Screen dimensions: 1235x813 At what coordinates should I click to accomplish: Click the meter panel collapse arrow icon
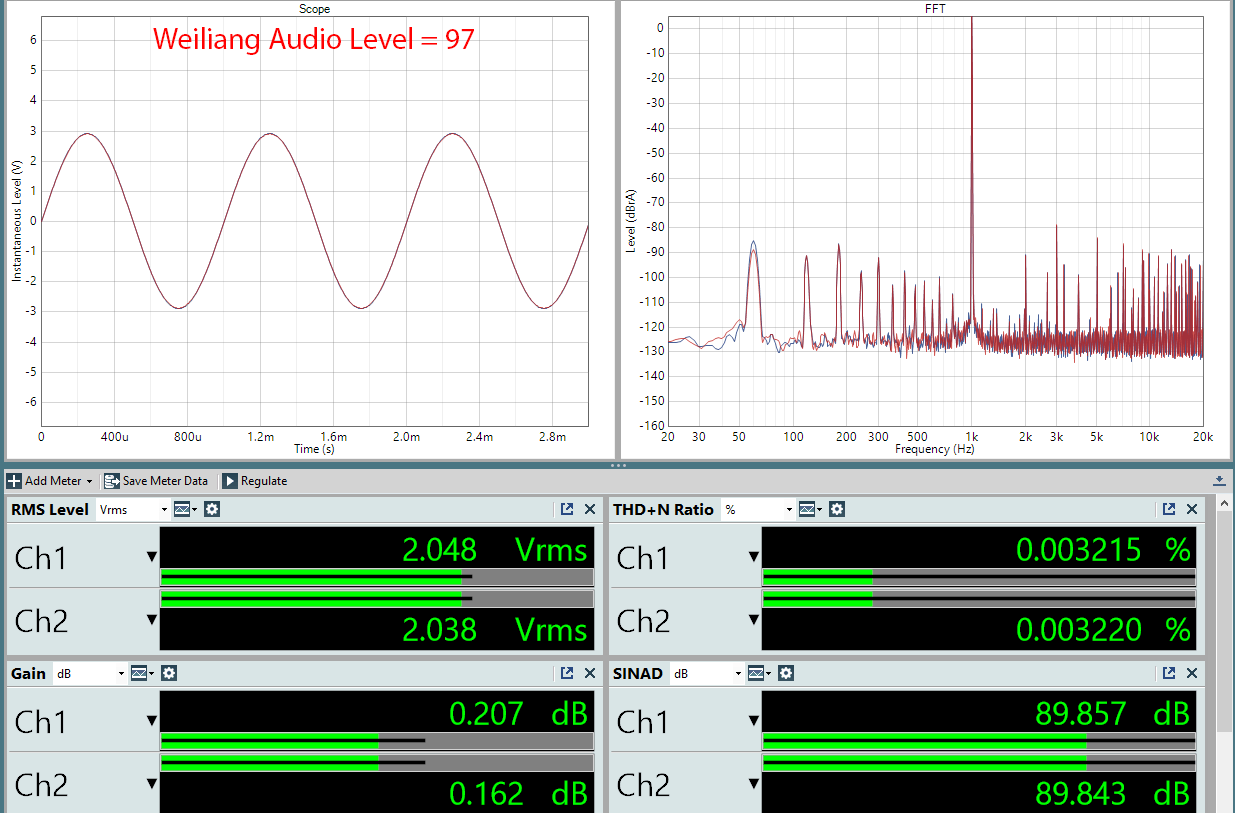click(1220, 481)
